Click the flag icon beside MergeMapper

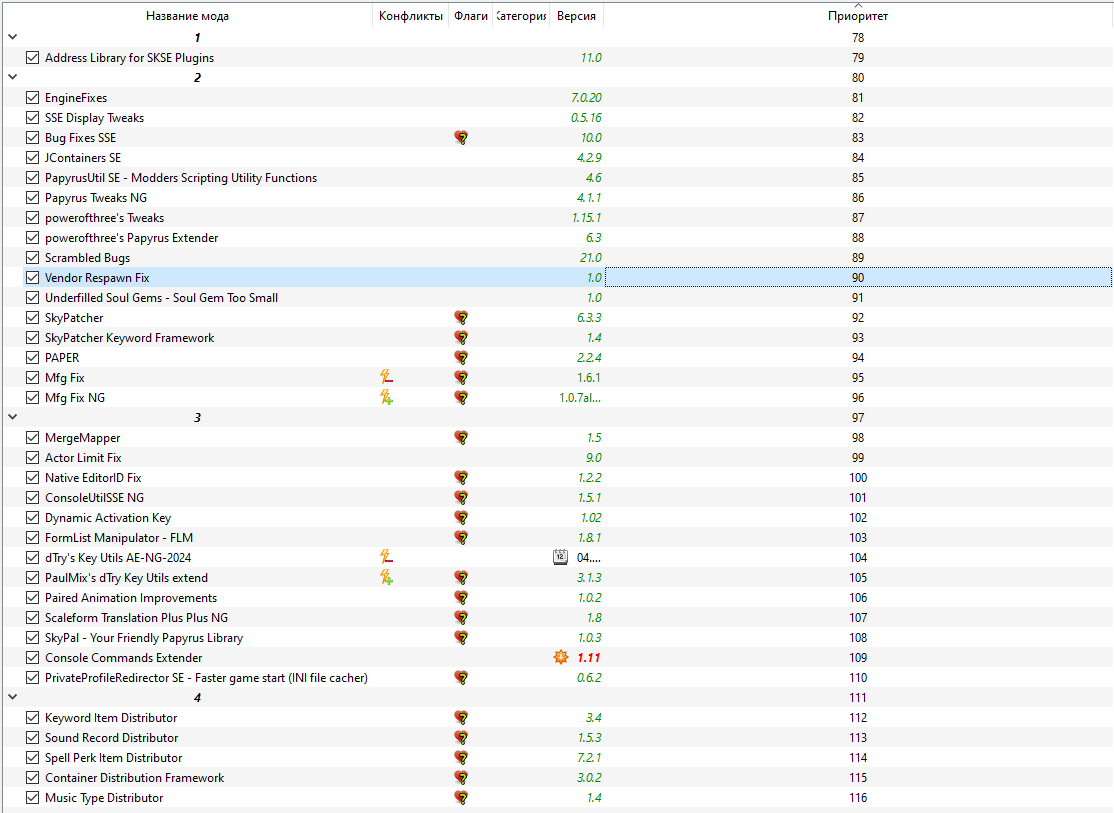[x=461, y=438]
